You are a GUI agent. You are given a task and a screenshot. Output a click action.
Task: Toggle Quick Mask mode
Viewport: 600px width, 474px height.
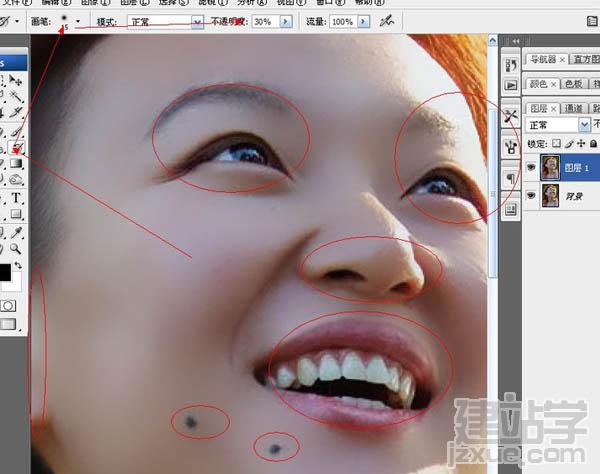pos(8,306)
